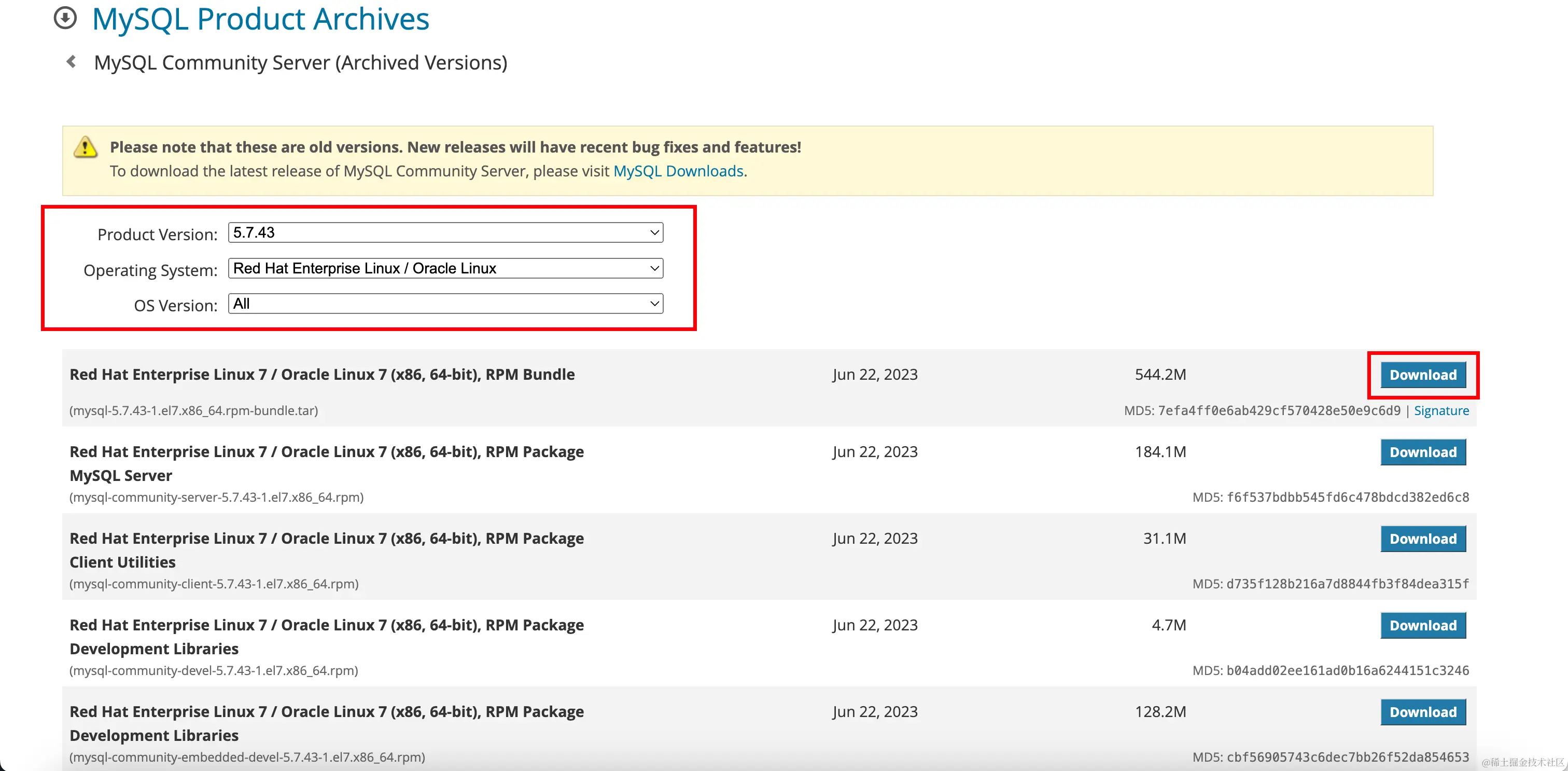
Task: Download the RPM Bundle 544.2M
Action: (1423, 375)
